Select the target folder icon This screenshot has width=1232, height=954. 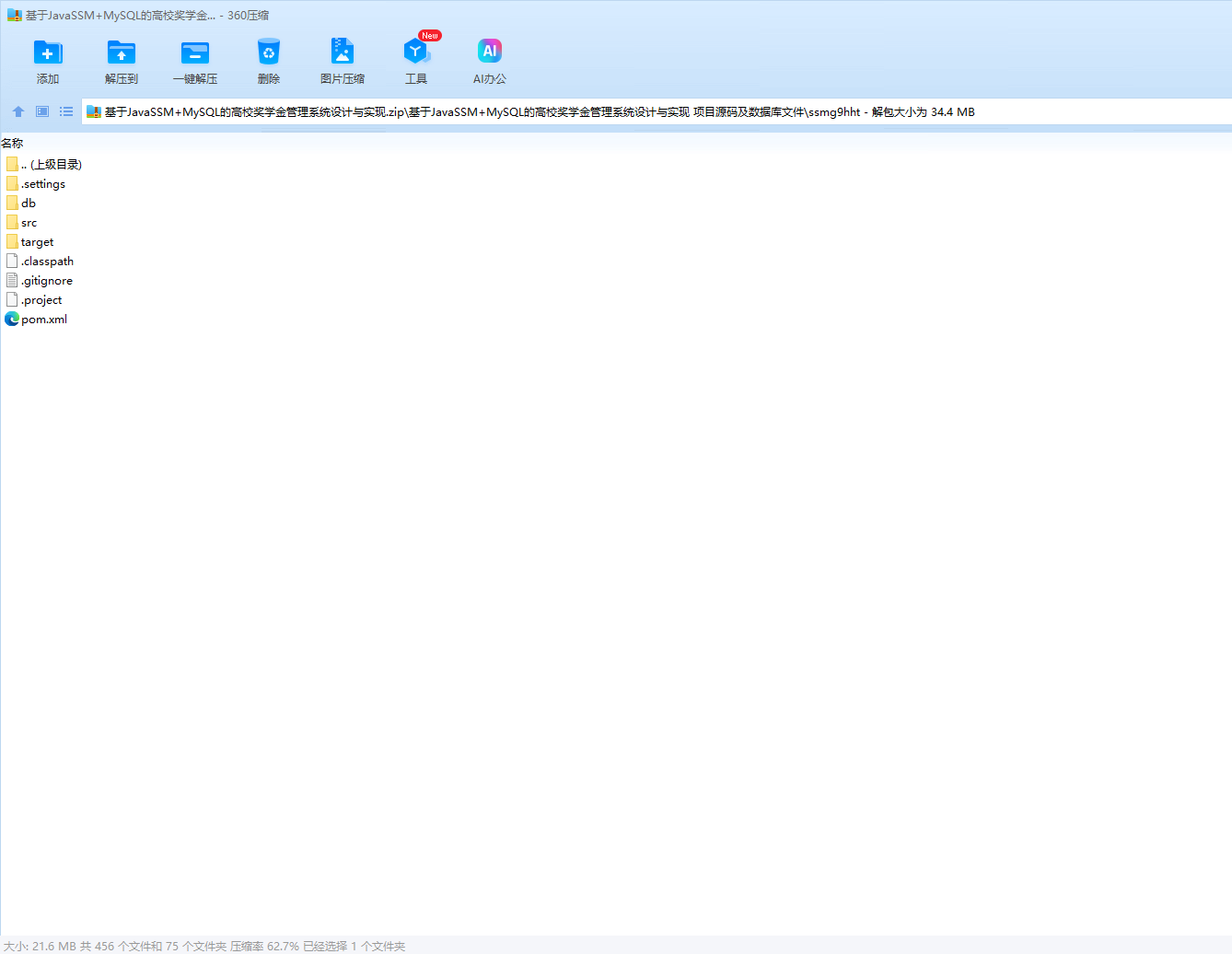tap(12, 241)
